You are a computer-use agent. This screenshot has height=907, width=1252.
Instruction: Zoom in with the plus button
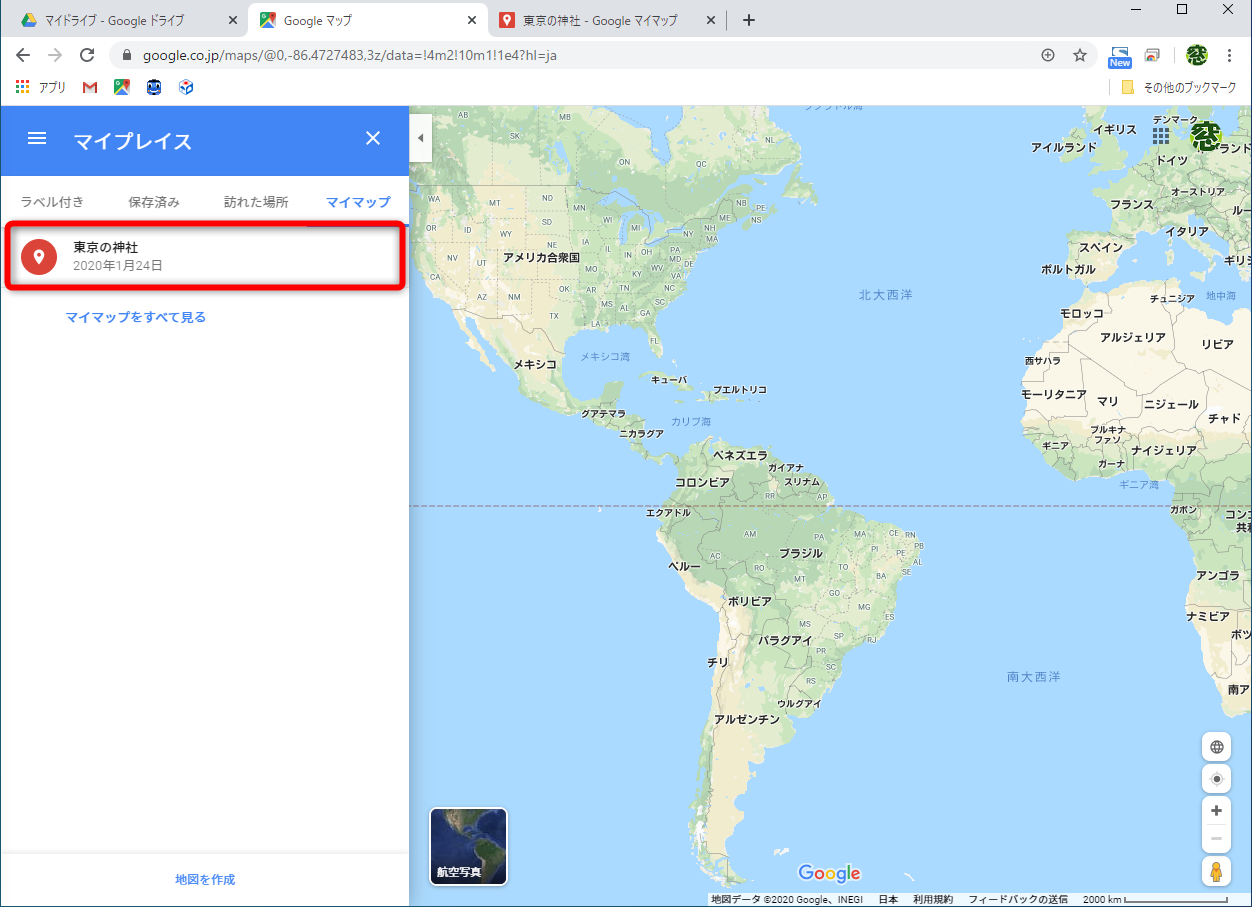click(x=1217, y=811)
